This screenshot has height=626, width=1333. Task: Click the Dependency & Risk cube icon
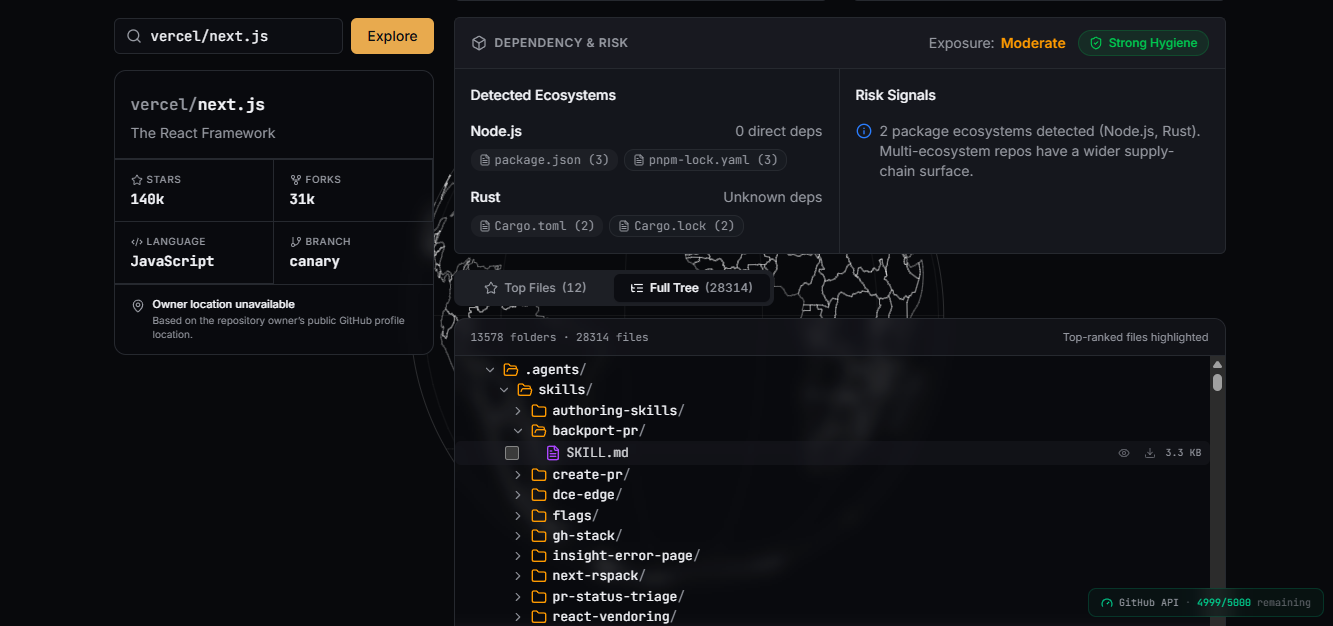(479, 43)
